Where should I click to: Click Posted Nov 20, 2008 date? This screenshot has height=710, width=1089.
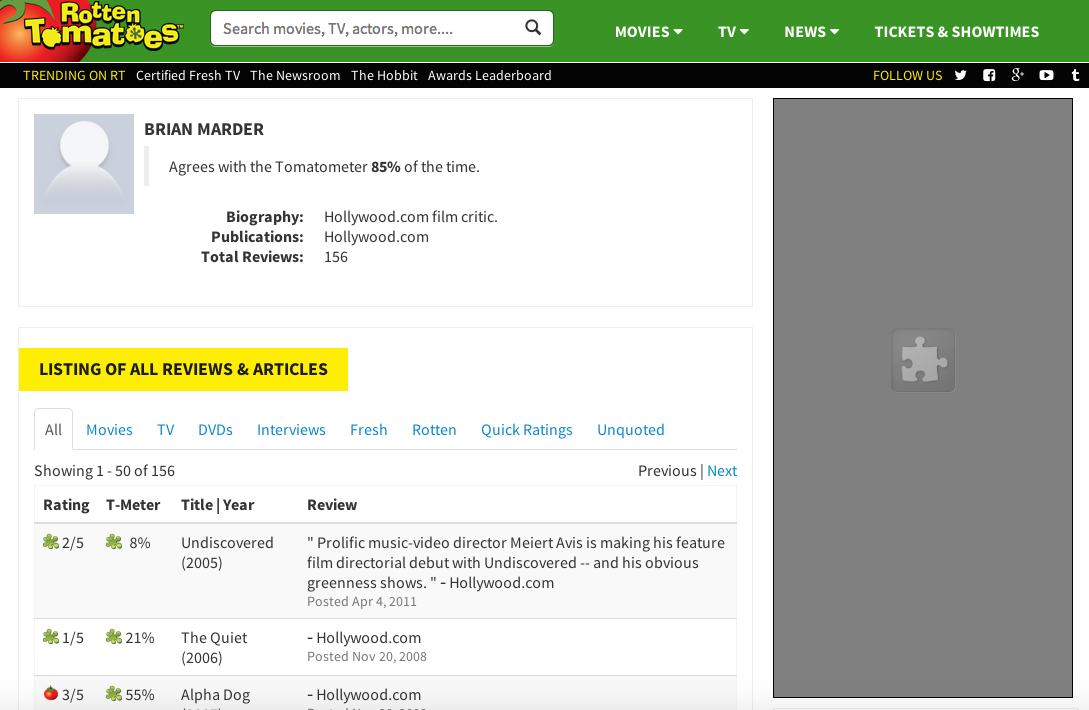click(367, 657)
